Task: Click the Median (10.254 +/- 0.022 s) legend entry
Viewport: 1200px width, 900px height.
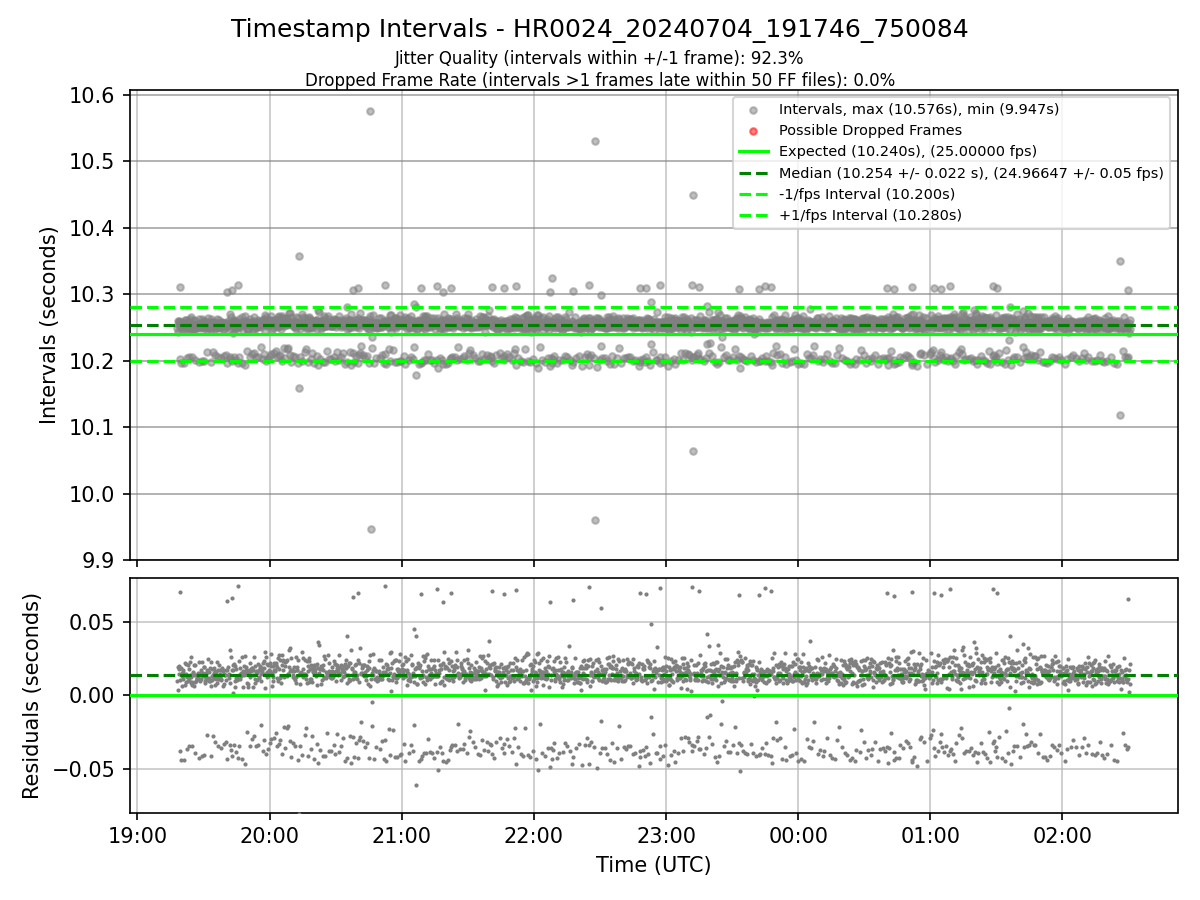Action: click(971, 172)
